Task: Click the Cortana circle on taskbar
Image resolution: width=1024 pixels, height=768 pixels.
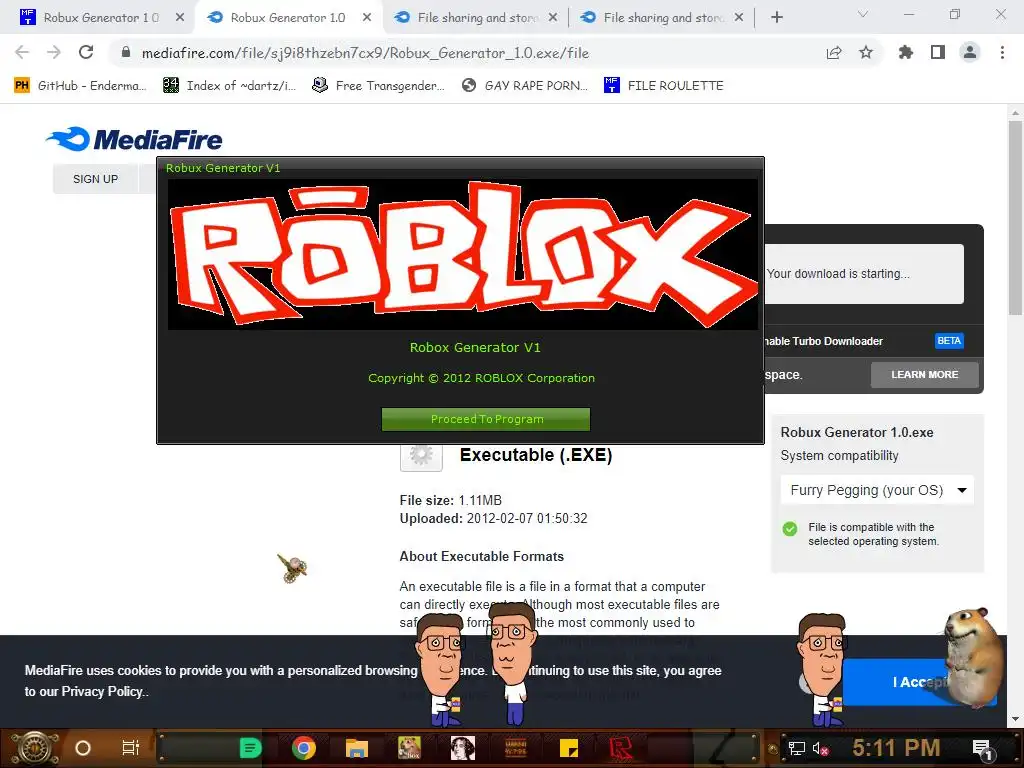Action: coord(83,748)
